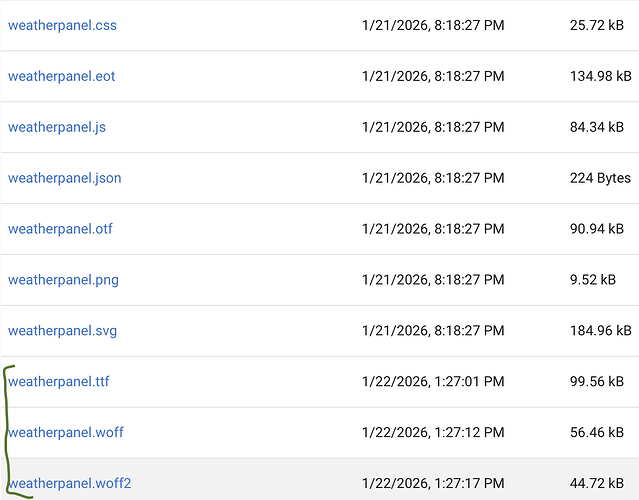The width and height of the screenshot is (639, 500).
Task: Open the weatherpanel.woff file link
Action: pos(66,433)
